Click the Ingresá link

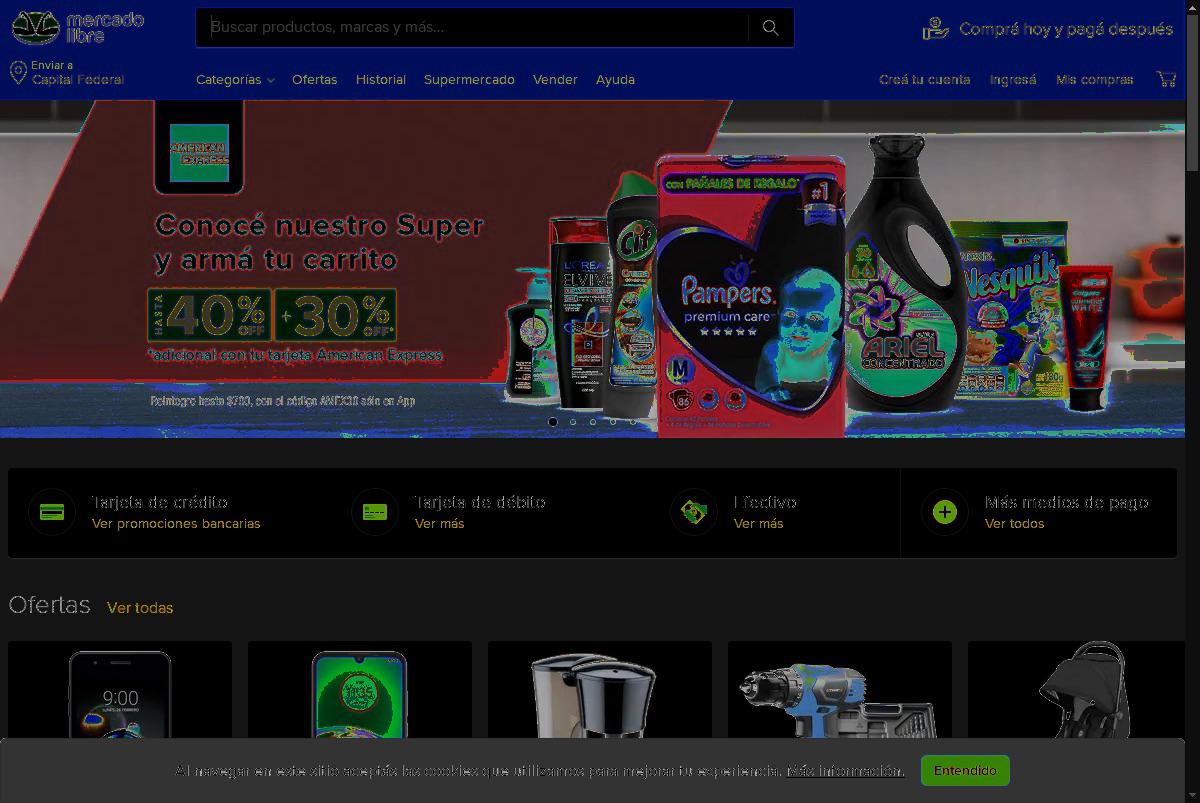click(1013, 79)
